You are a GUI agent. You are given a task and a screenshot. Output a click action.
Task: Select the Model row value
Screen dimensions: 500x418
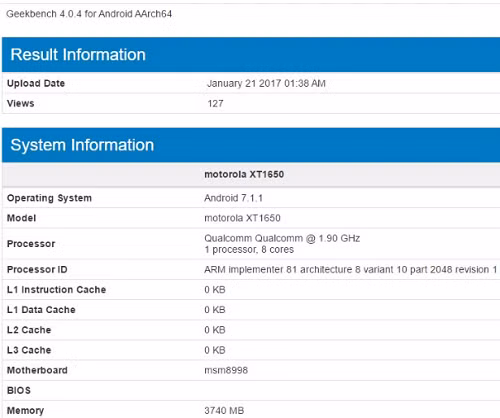coord(242,218)
